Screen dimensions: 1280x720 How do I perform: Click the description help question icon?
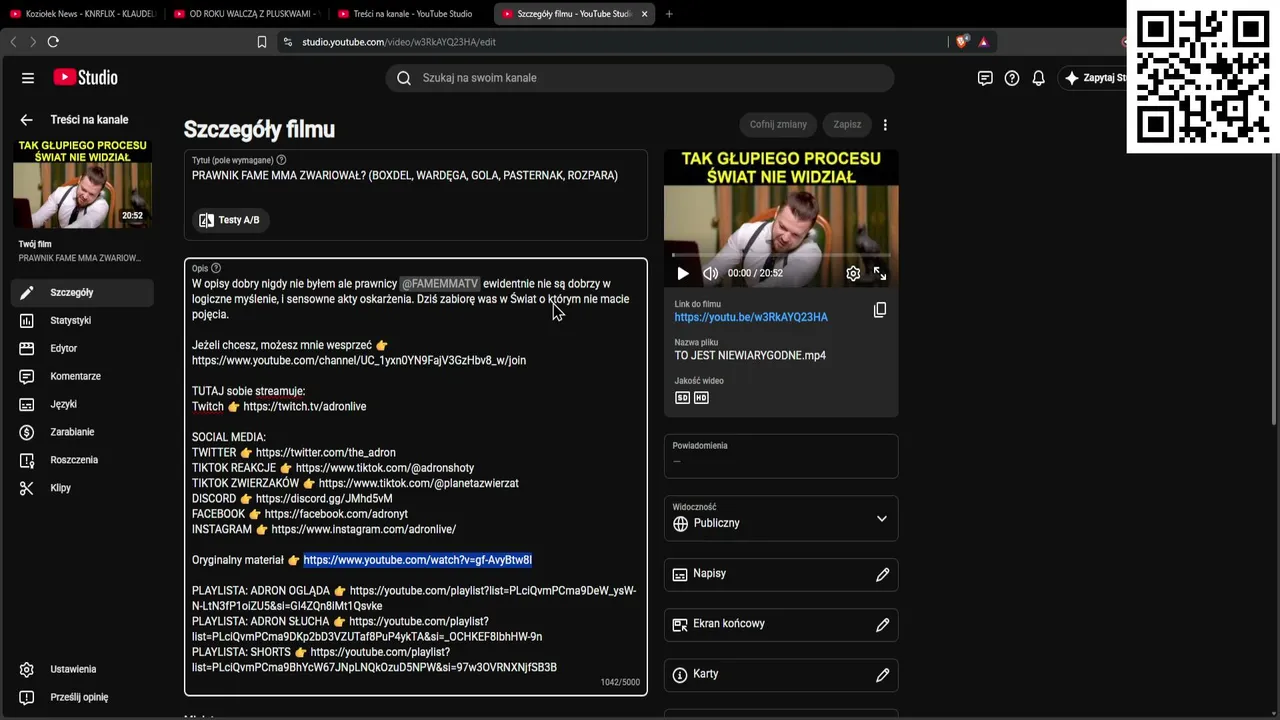click(216, 268)
